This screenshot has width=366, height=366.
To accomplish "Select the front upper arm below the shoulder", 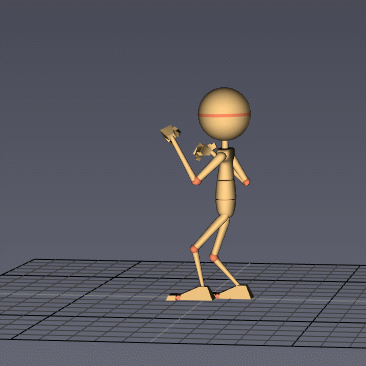I will (x=211, y=167).
